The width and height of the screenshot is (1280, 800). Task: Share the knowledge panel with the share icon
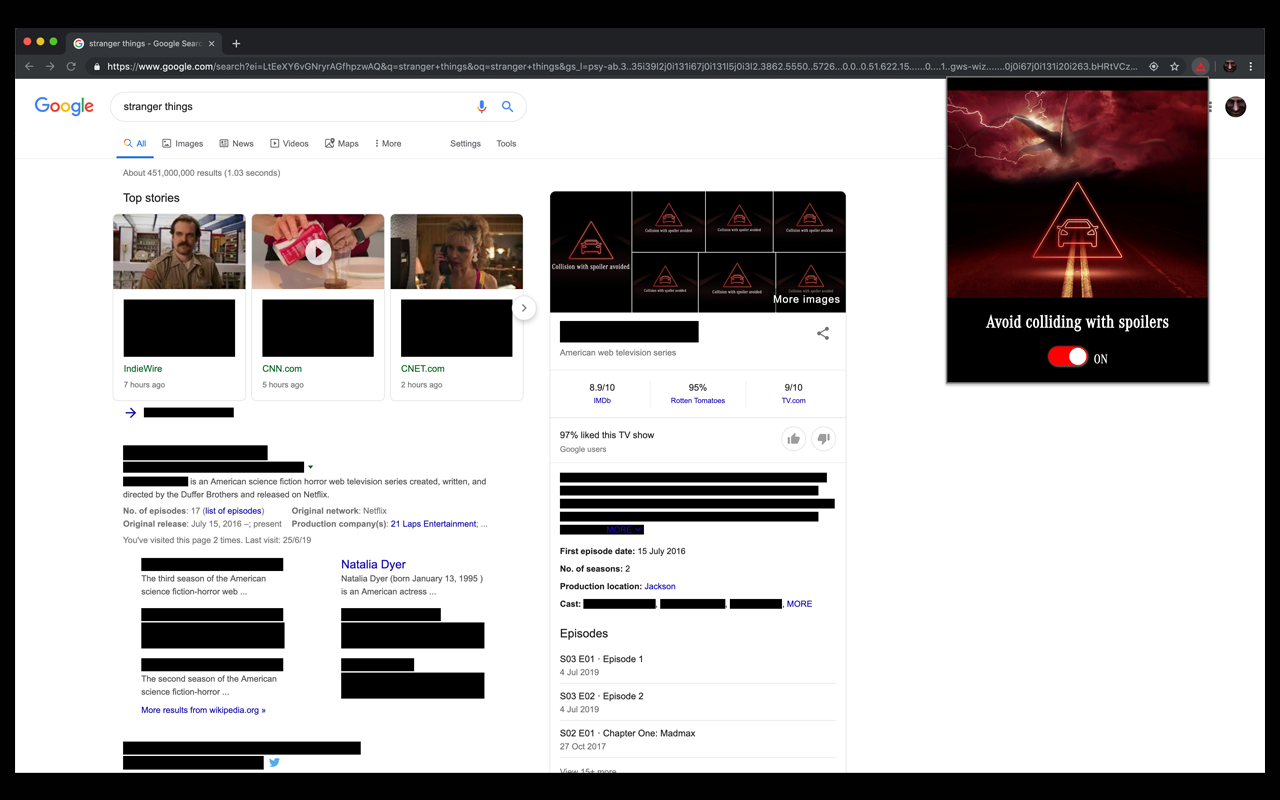point(823,333)
